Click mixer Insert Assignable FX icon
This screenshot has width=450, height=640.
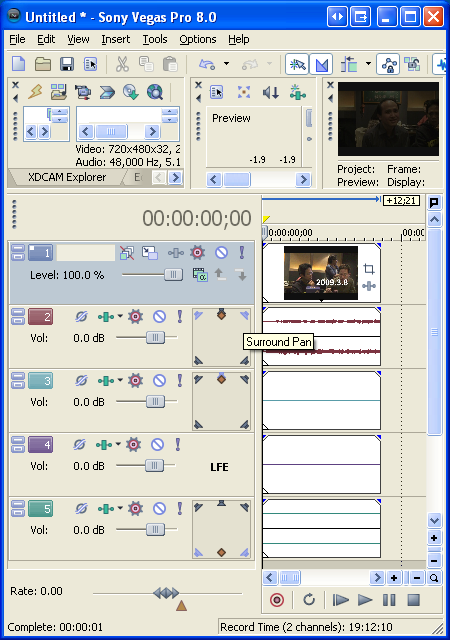click(297, 92)
